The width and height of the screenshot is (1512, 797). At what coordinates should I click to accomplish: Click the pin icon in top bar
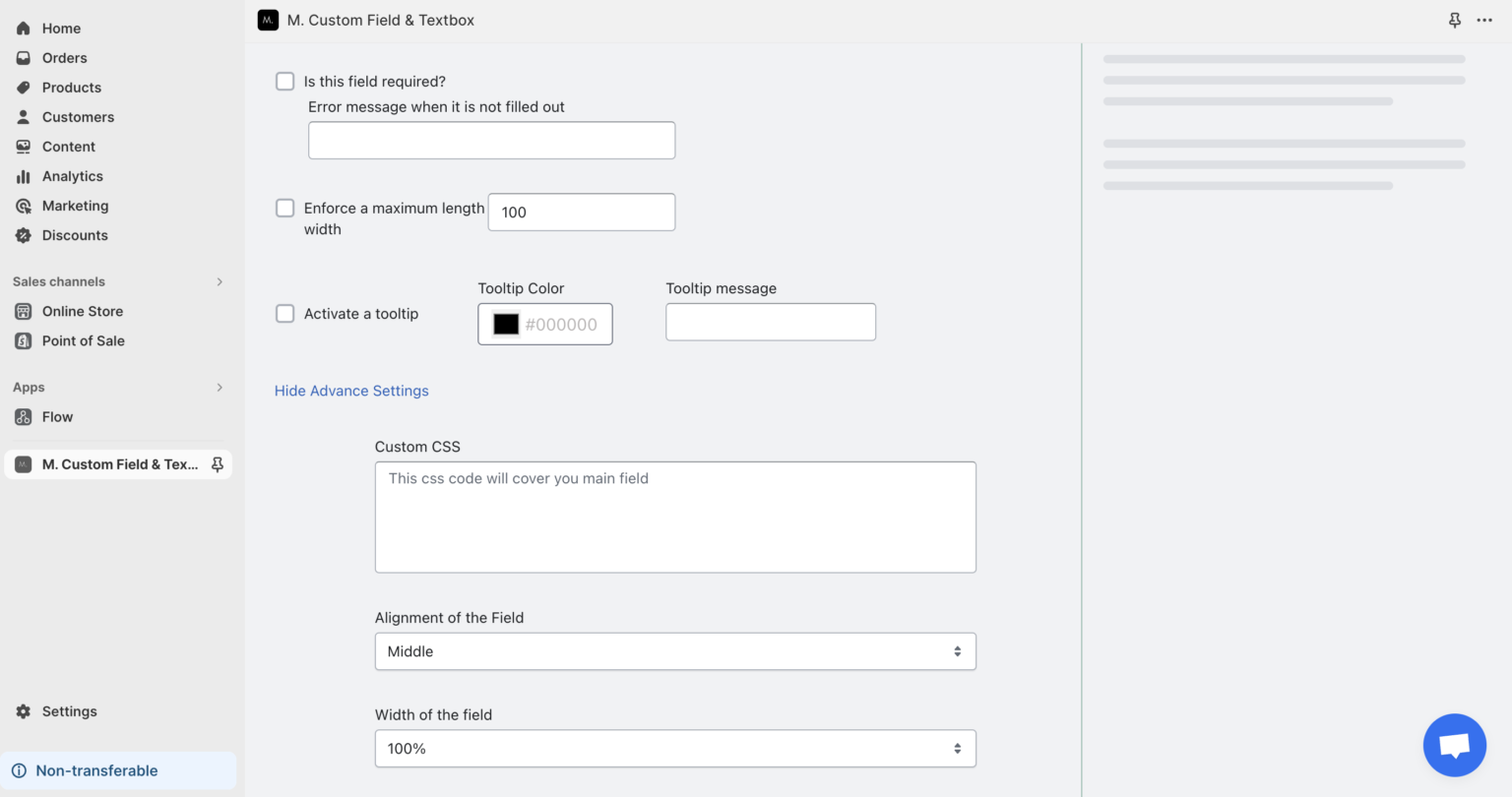click(1455, 20)
